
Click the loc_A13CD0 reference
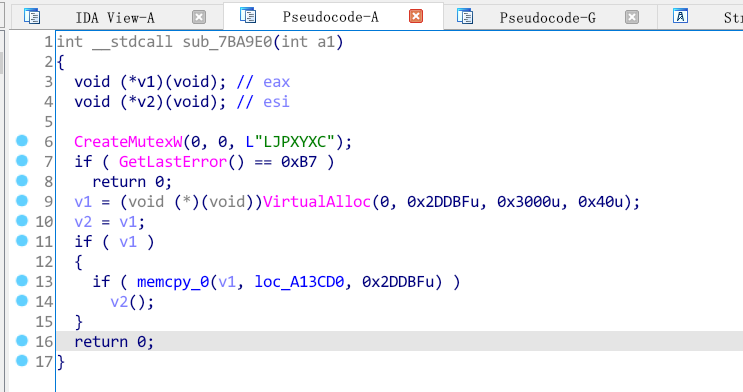(x=299, y=282)
